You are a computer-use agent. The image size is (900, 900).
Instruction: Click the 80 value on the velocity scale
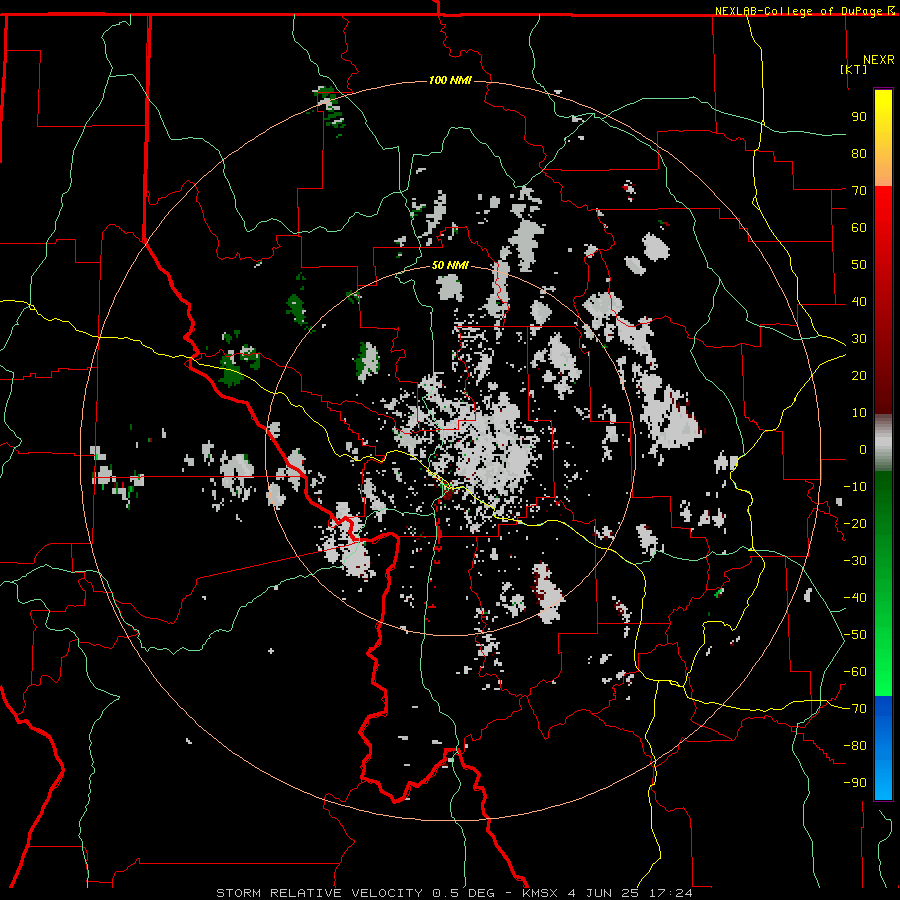point(859,153)
